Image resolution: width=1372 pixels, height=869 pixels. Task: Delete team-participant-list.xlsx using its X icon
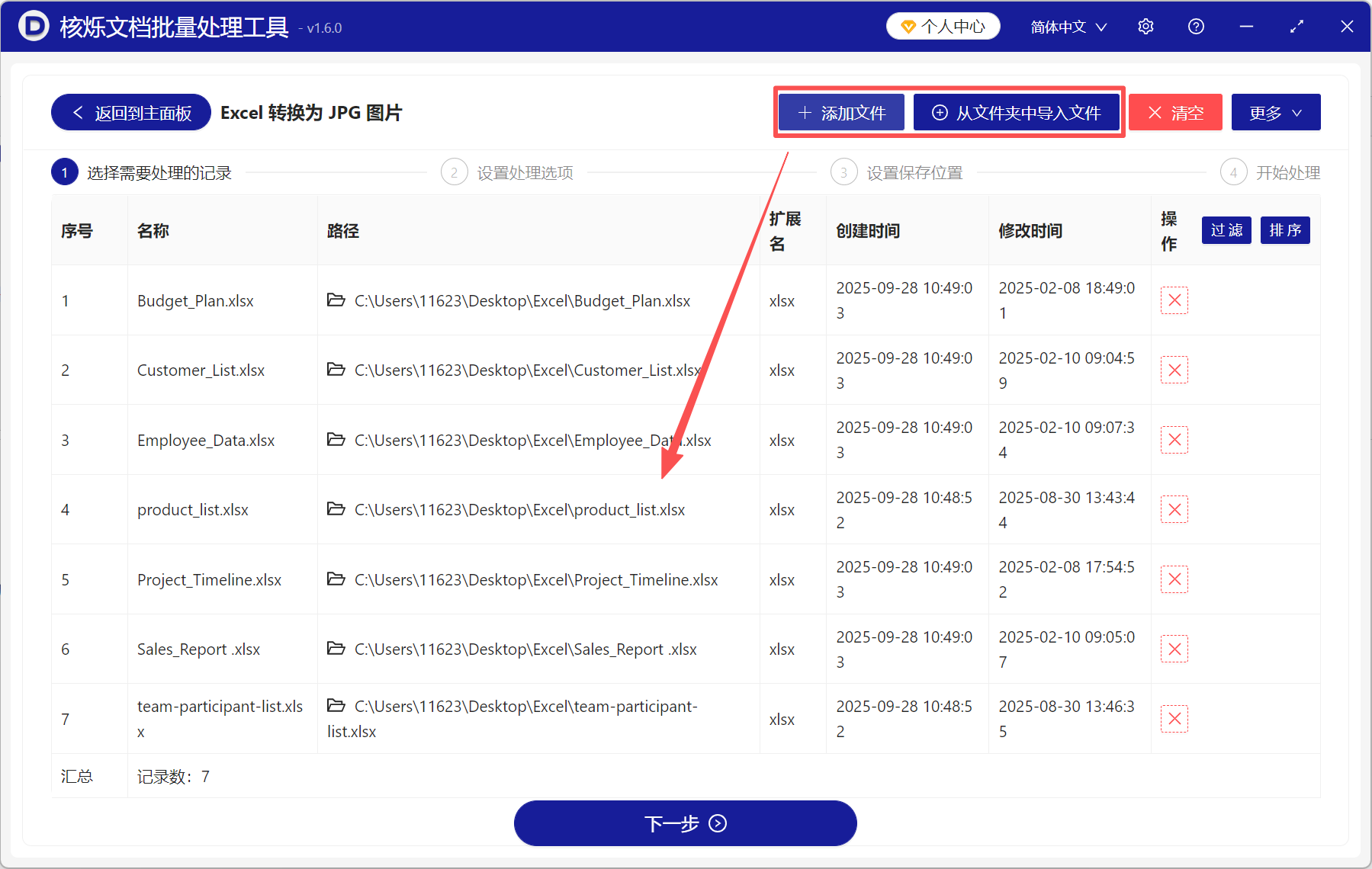pyautogui.click(x=1174, y=718)
